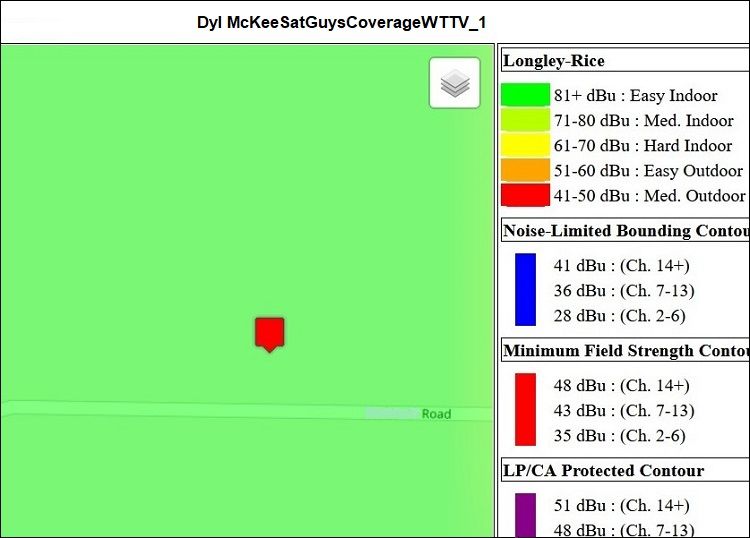
Task: Open the map layers control
Action: point(455,83)
